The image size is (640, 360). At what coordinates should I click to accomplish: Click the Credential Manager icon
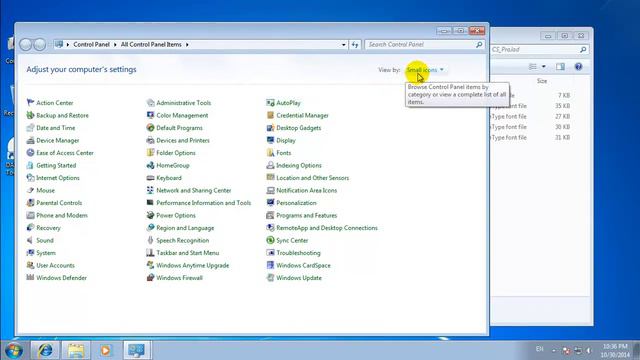[270, 115]
